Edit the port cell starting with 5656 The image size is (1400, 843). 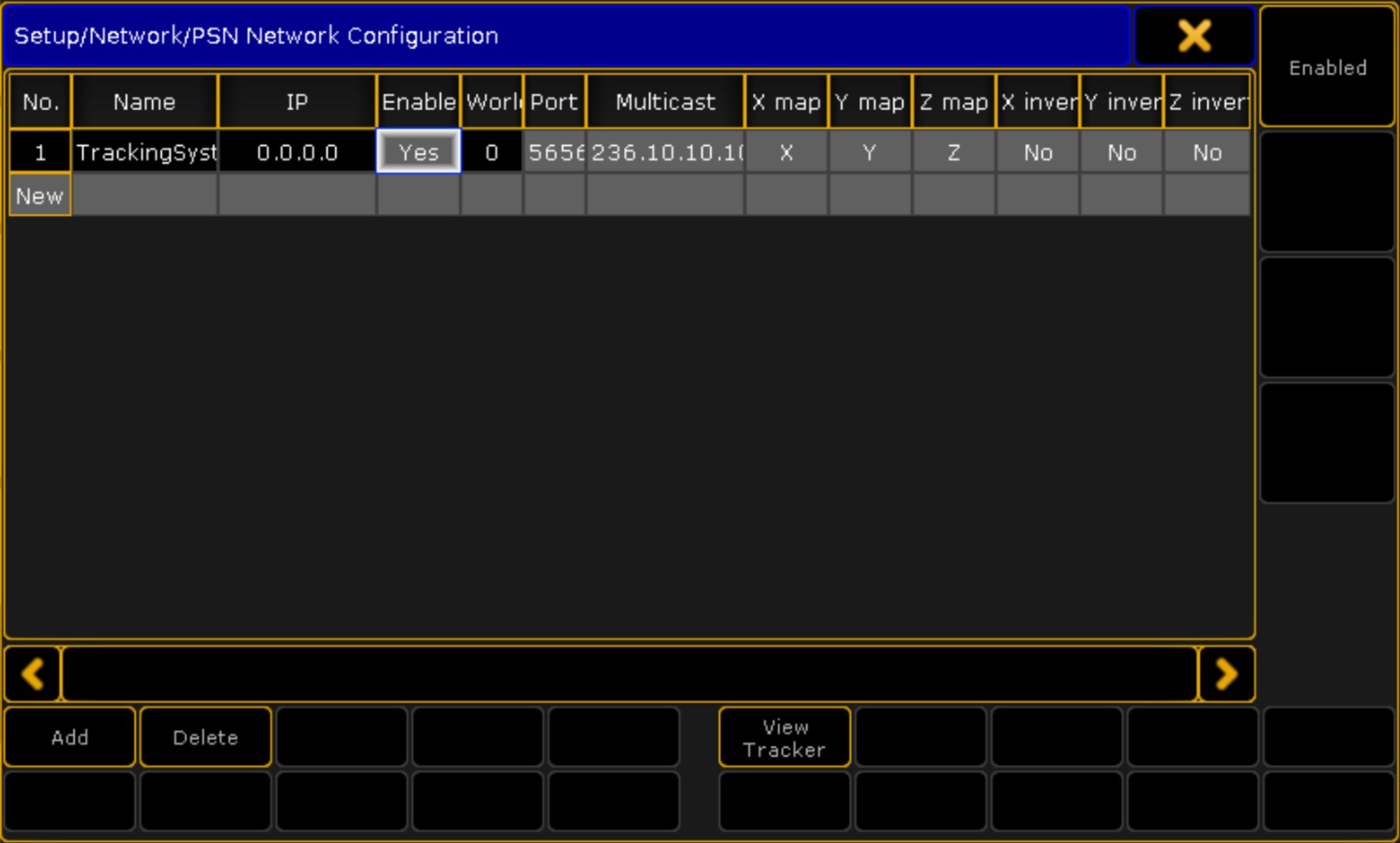coord(555,152)
